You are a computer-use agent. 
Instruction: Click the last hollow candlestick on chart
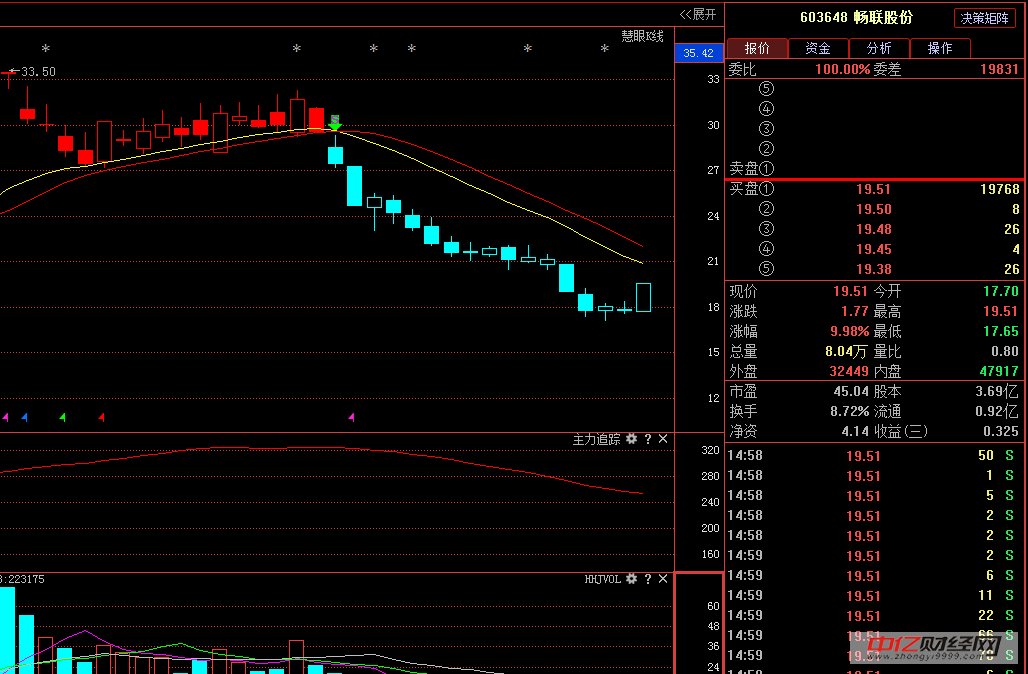pyautogui.click(x=643, y=297)
